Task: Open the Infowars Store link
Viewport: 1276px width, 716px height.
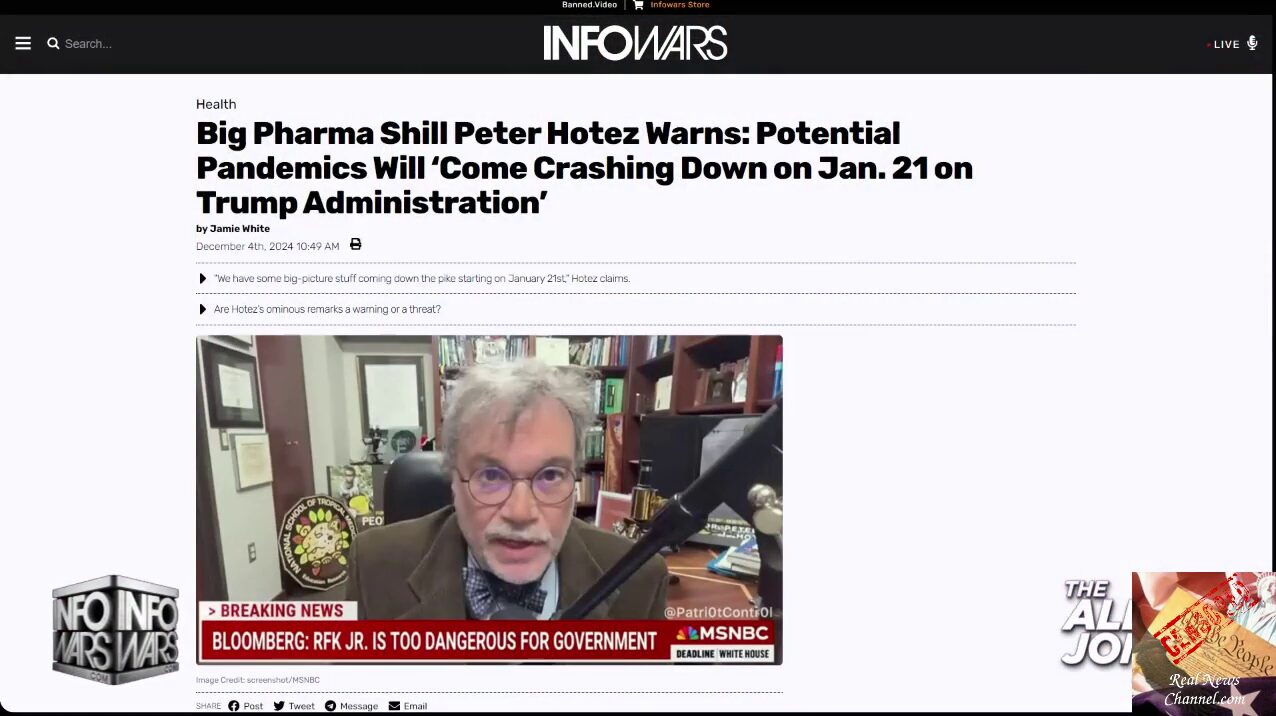Action: point(680,5)
